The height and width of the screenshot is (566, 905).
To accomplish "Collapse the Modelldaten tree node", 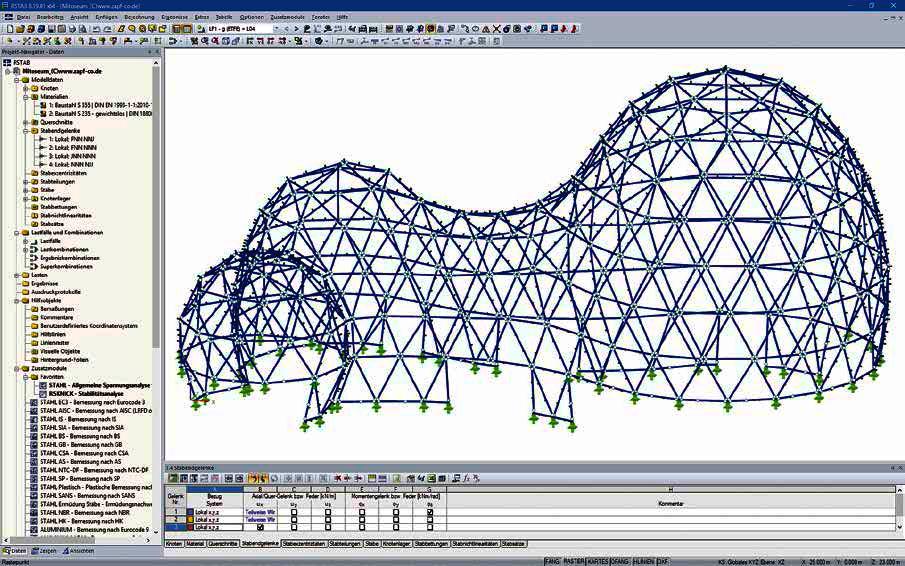I will coord(17,80).
